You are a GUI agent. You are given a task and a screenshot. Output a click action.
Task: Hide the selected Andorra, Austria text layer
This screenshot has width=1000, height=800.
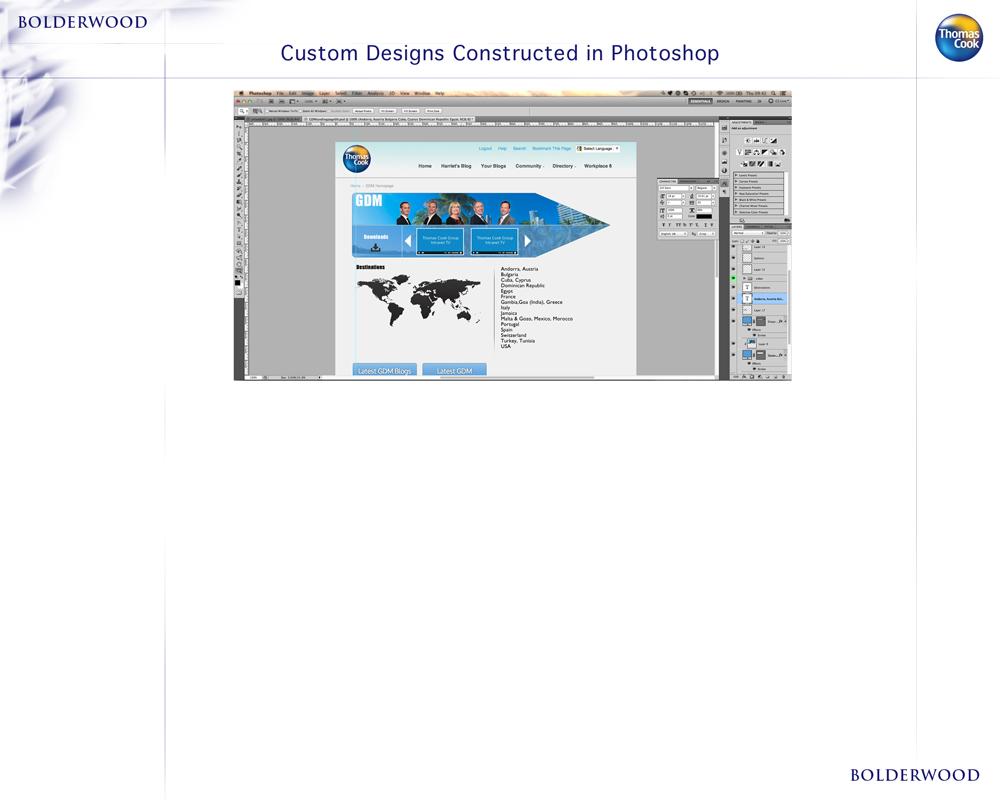pyautogui.click(x=733, y=299)
